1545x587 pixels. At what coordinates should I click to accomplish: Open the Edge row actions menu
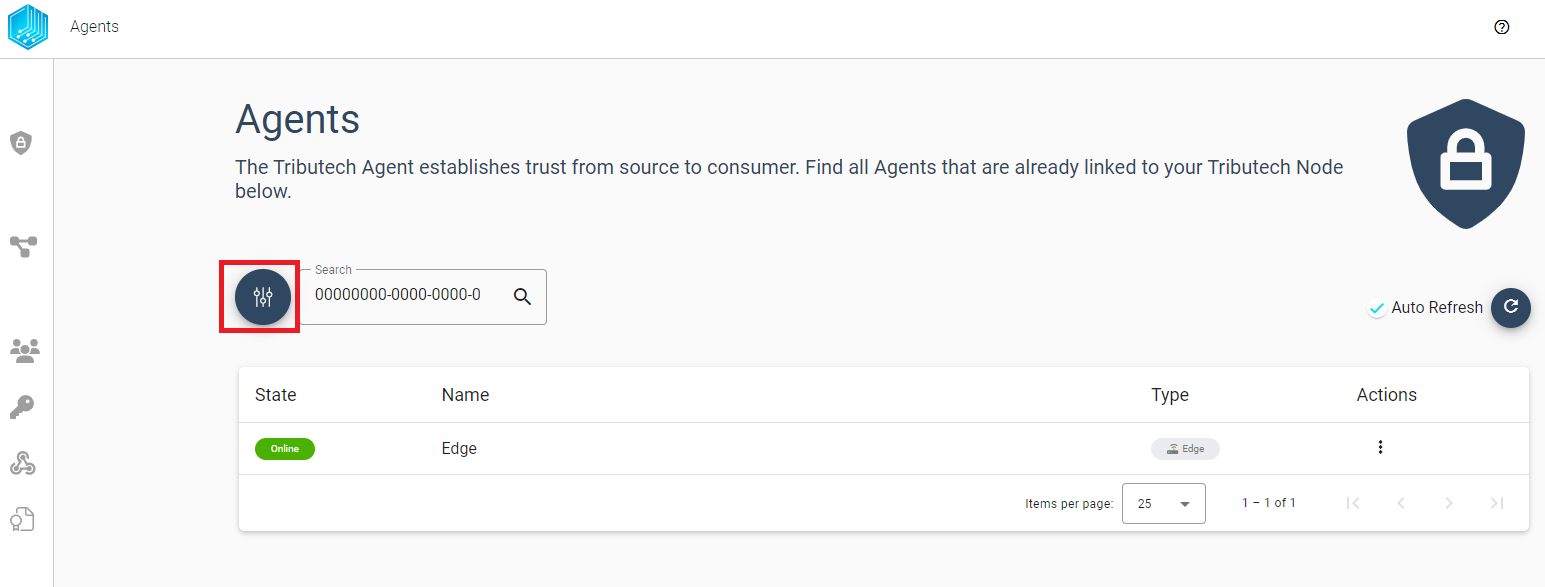[1380, 447]
